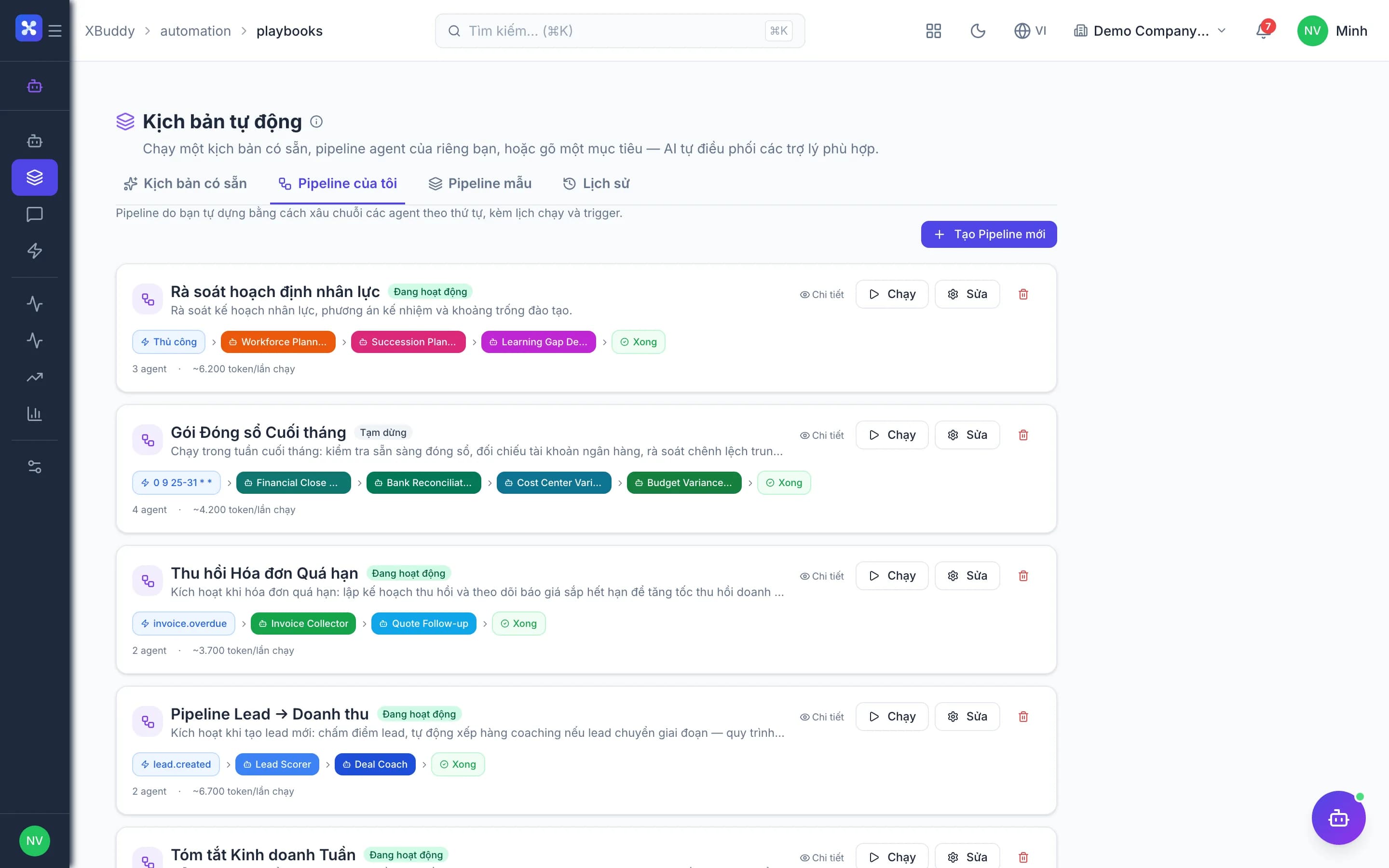
Task: Click the 0 9 25-31 * * schedule chip
Action: (176, 483)
